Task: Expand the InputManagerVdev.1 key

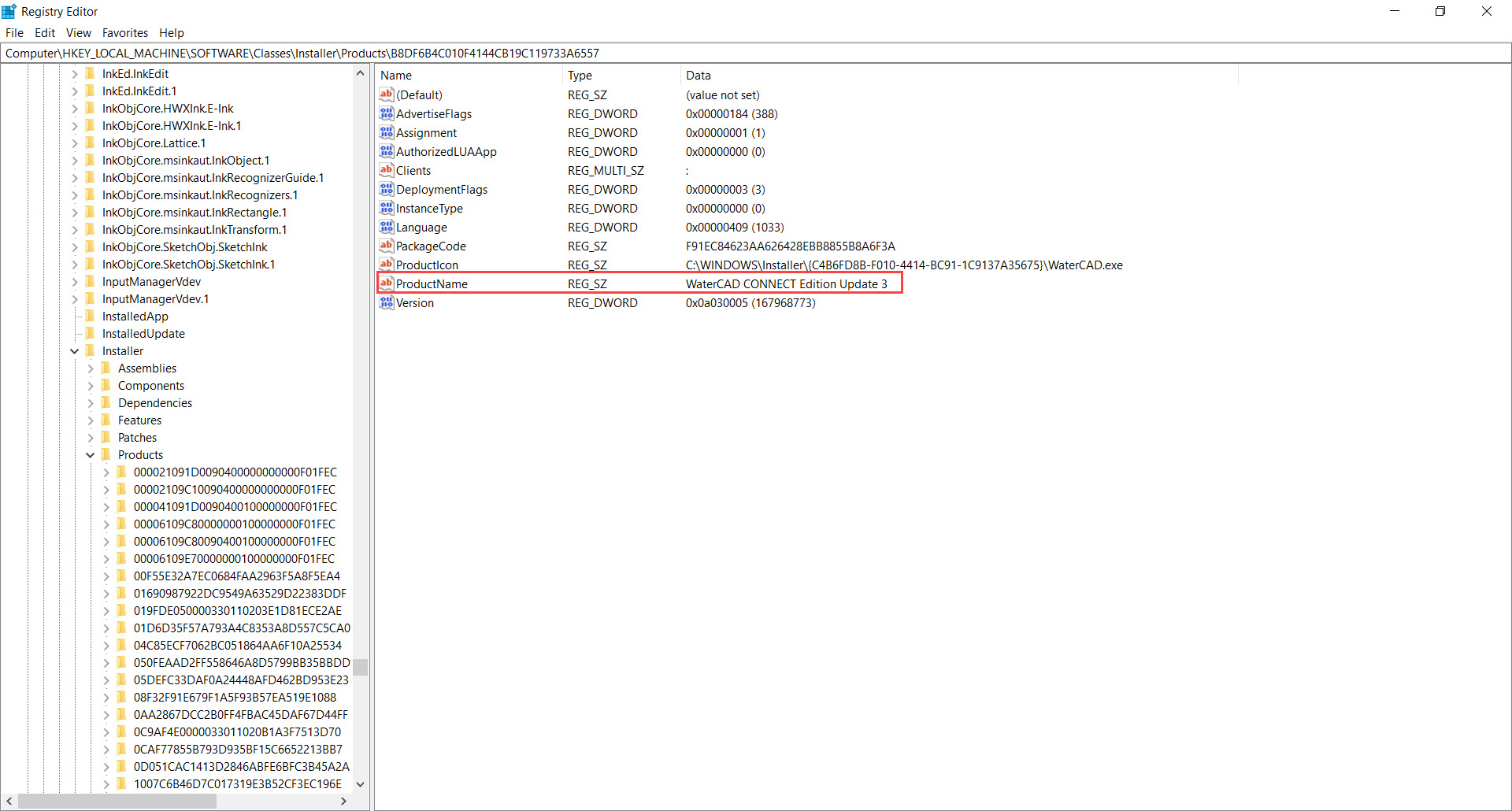Action: [75, 299]
